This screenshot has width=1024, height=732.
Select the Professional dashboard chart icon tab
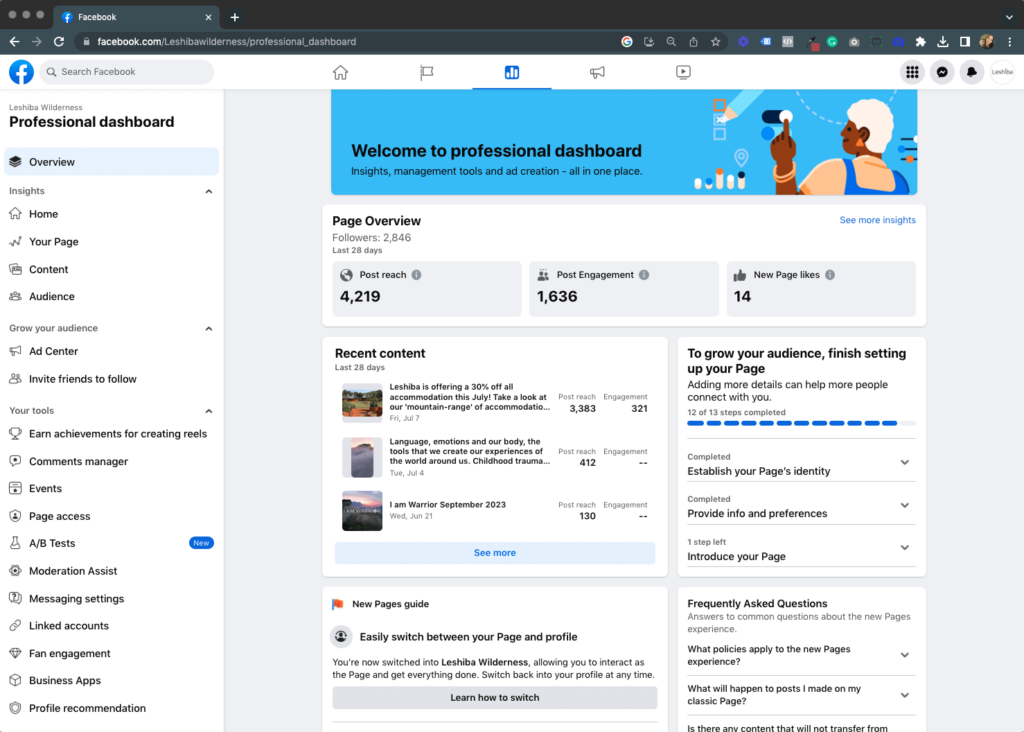coord(512,72)
